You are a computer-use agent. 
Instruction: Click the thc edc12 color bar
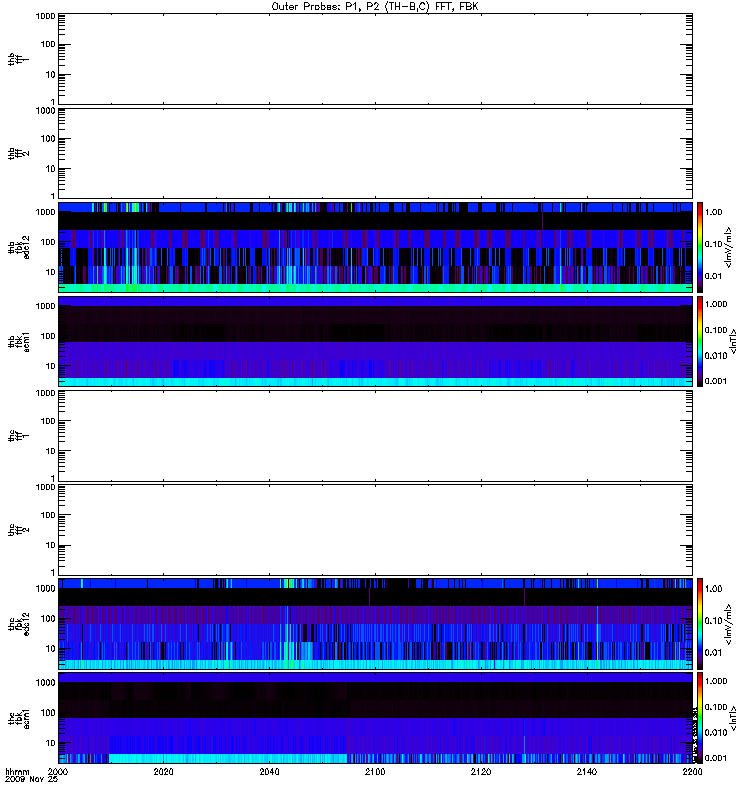[700, 624]
